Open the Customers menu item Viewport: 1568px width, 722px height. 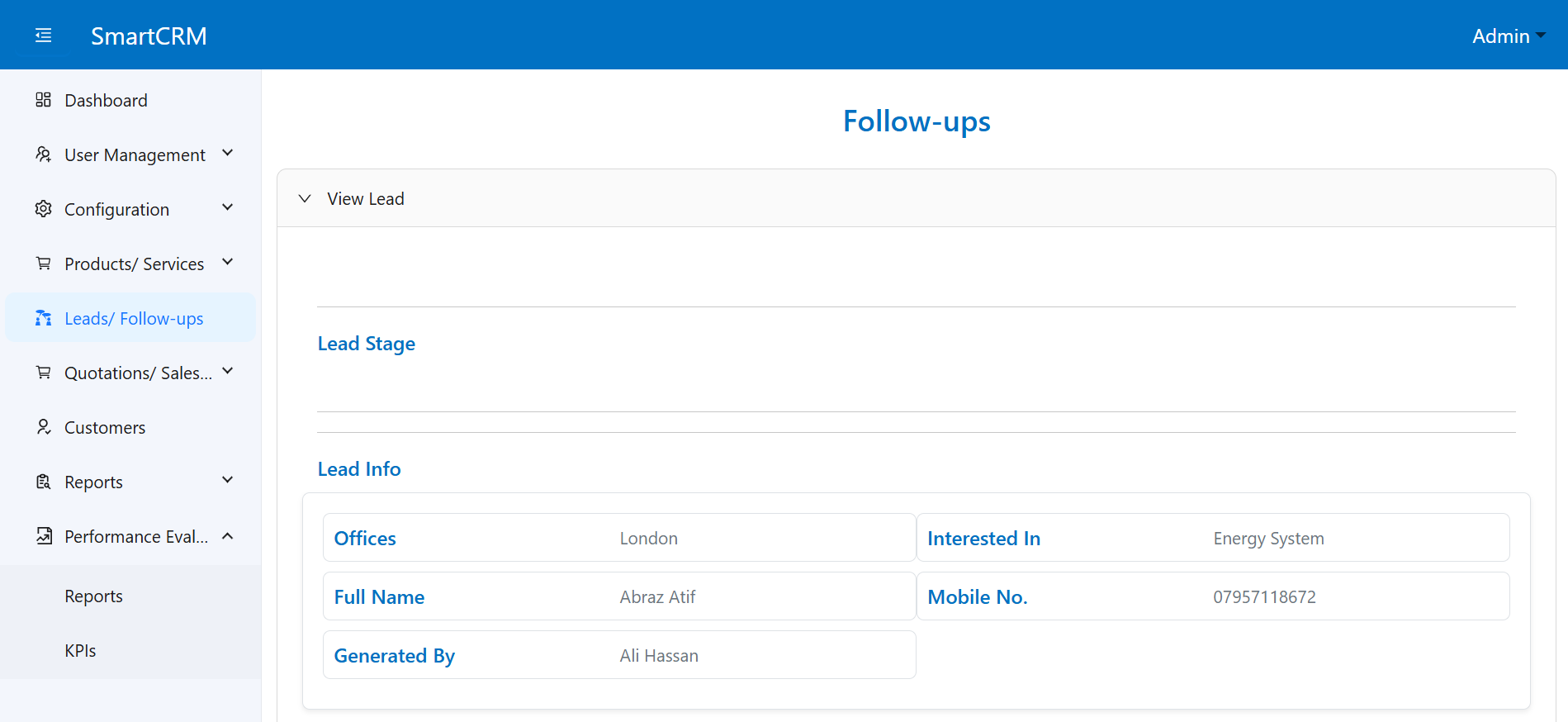coord(130,427)
